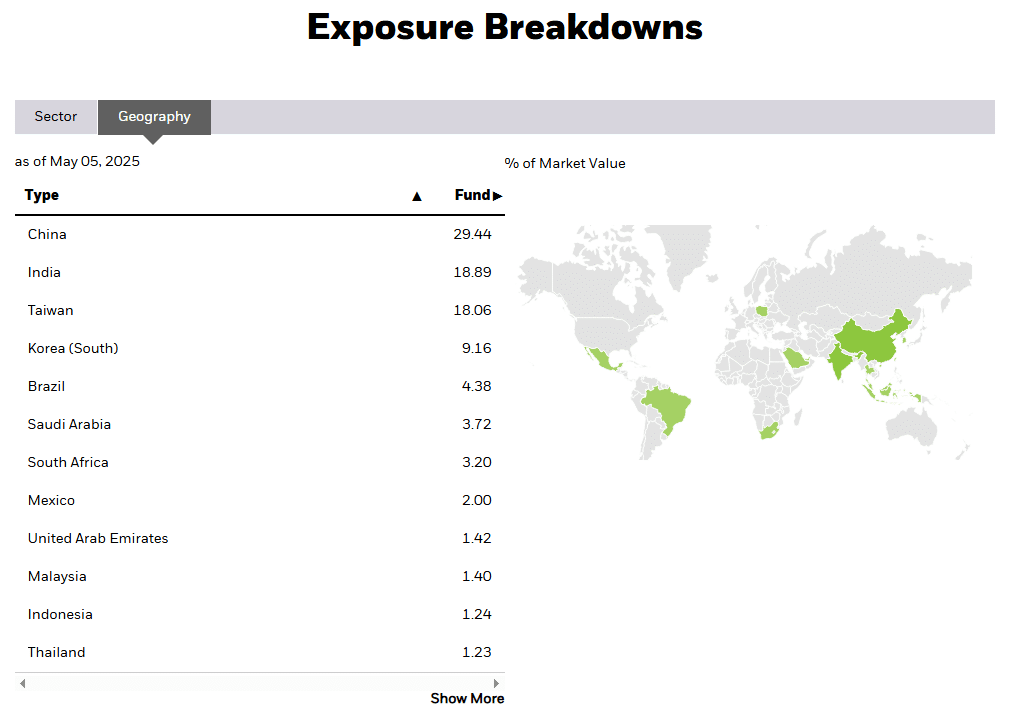Click Saudi Arabia on the world map
Image resolution: width=1012 pixels, height=719 pixels.
click(x=795, y=357)
